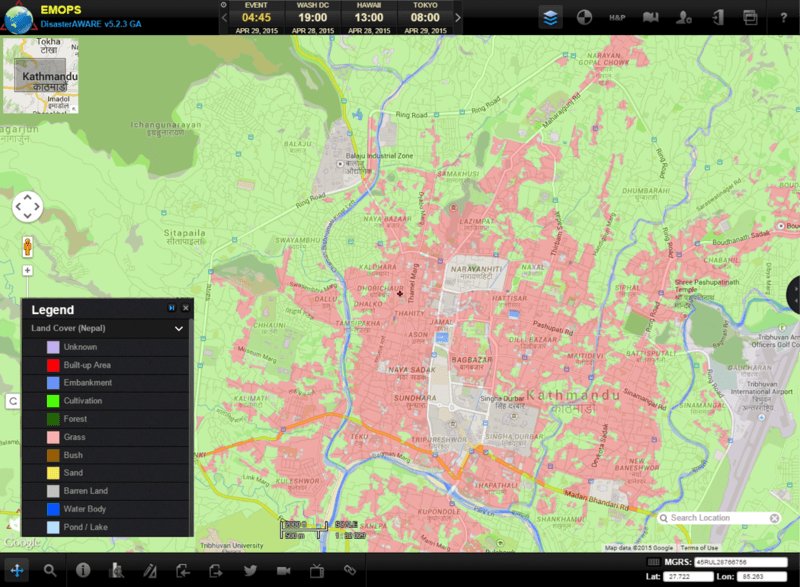Collapse the Land Cover (Nepal) legend section
800x587 pixels.
(179, 328)
